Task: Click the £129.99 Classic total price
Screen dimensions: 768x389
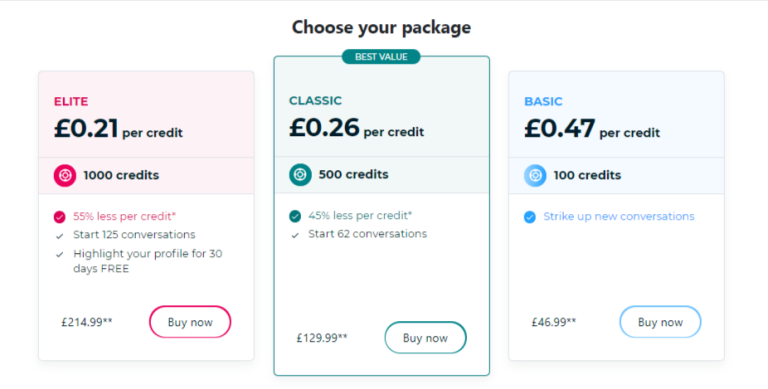Action: (x=322, y=338)
